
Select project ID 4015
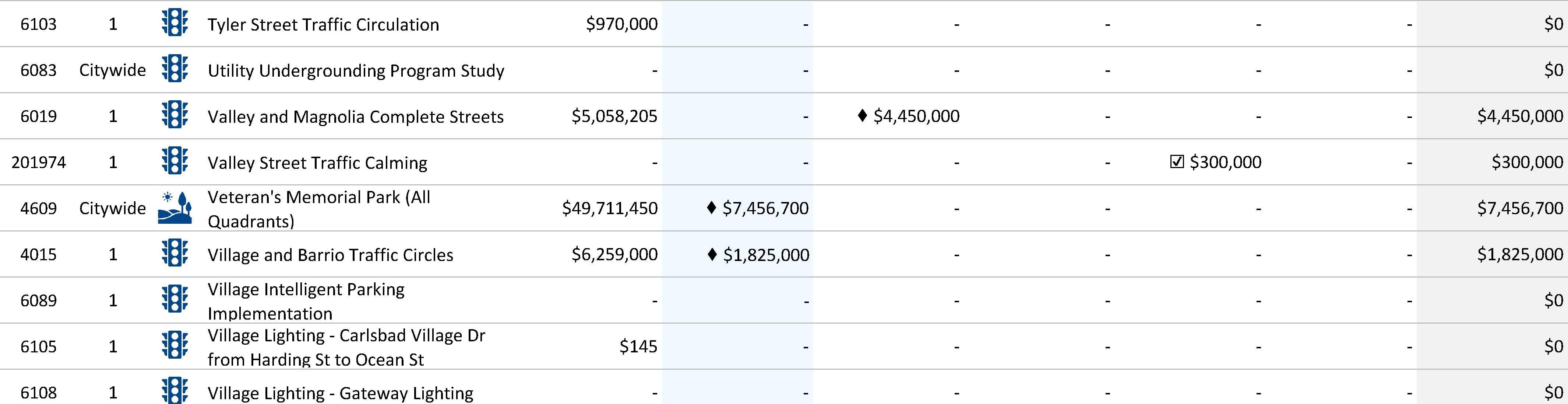pos(38,255)
